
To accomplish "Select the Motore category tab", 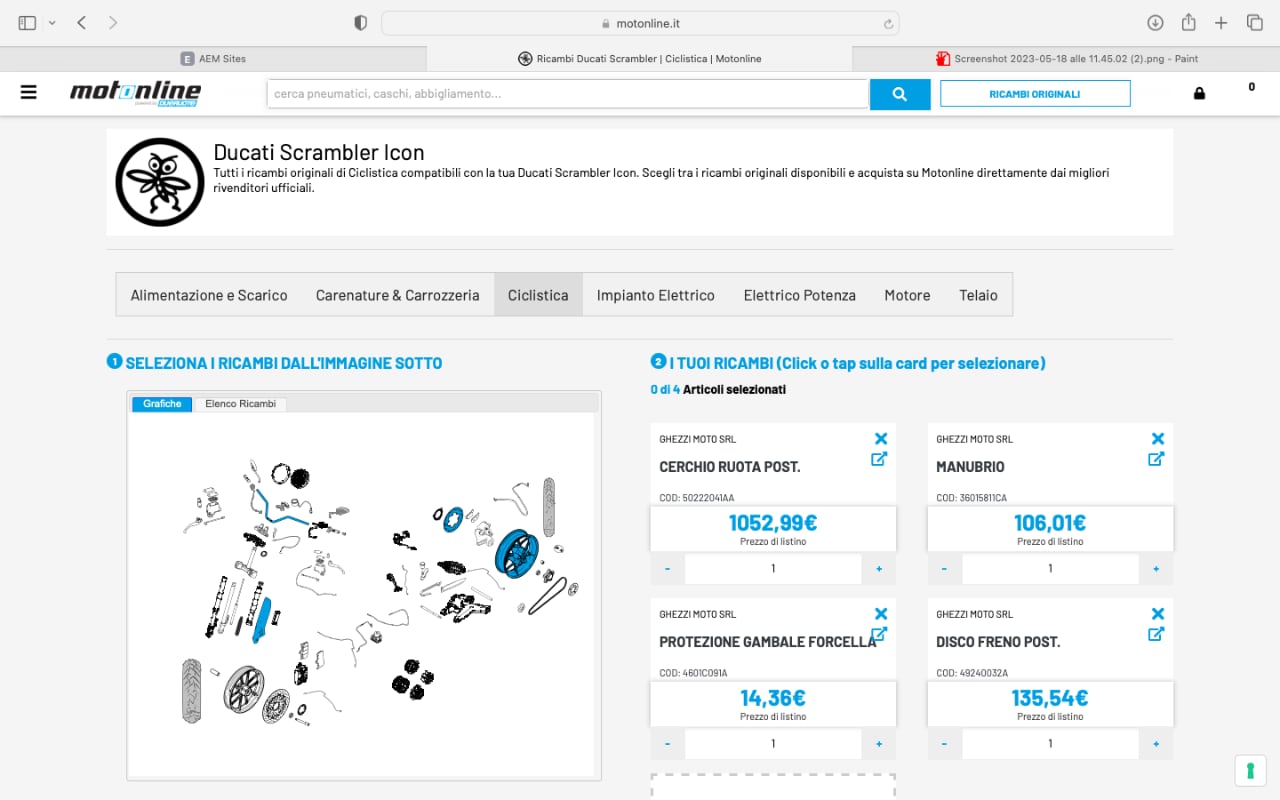I will click(907, 295).
